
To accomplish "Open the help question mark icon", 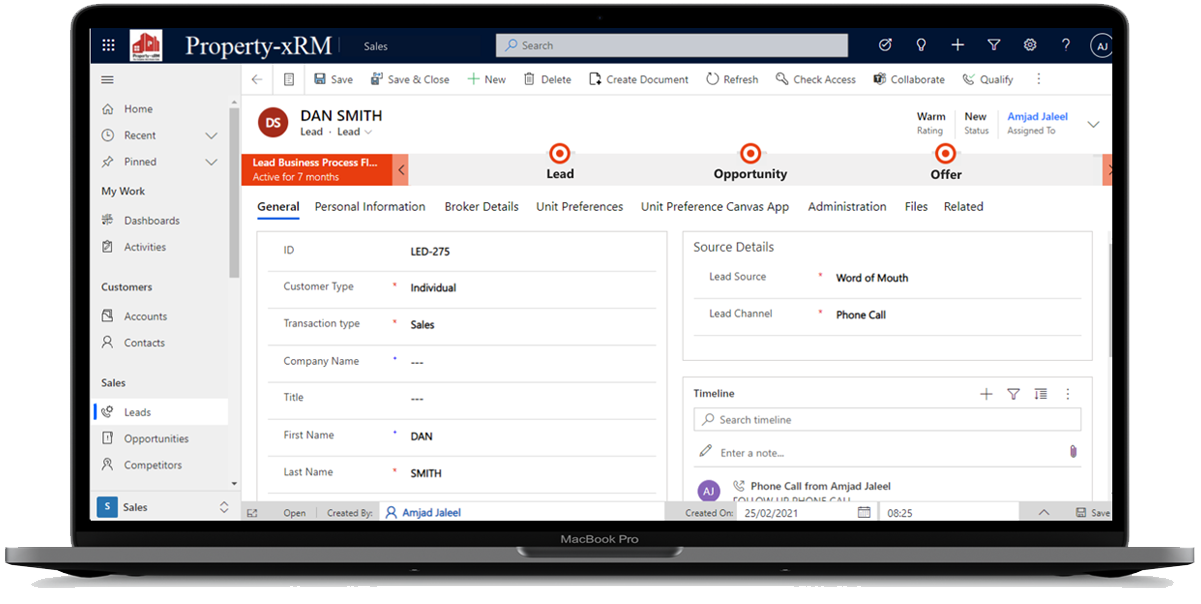I will coord(1066,45).
